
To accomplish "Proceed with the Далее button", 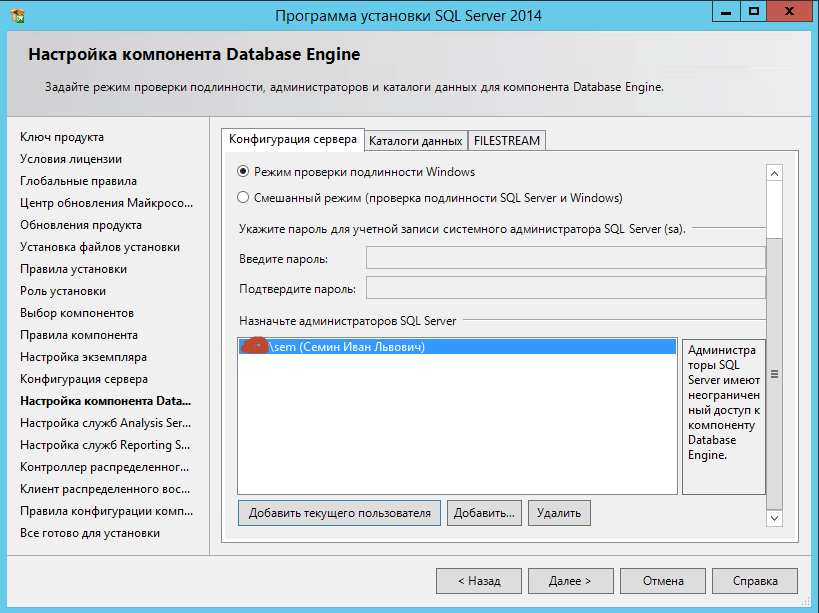I will tap(570, 581).
